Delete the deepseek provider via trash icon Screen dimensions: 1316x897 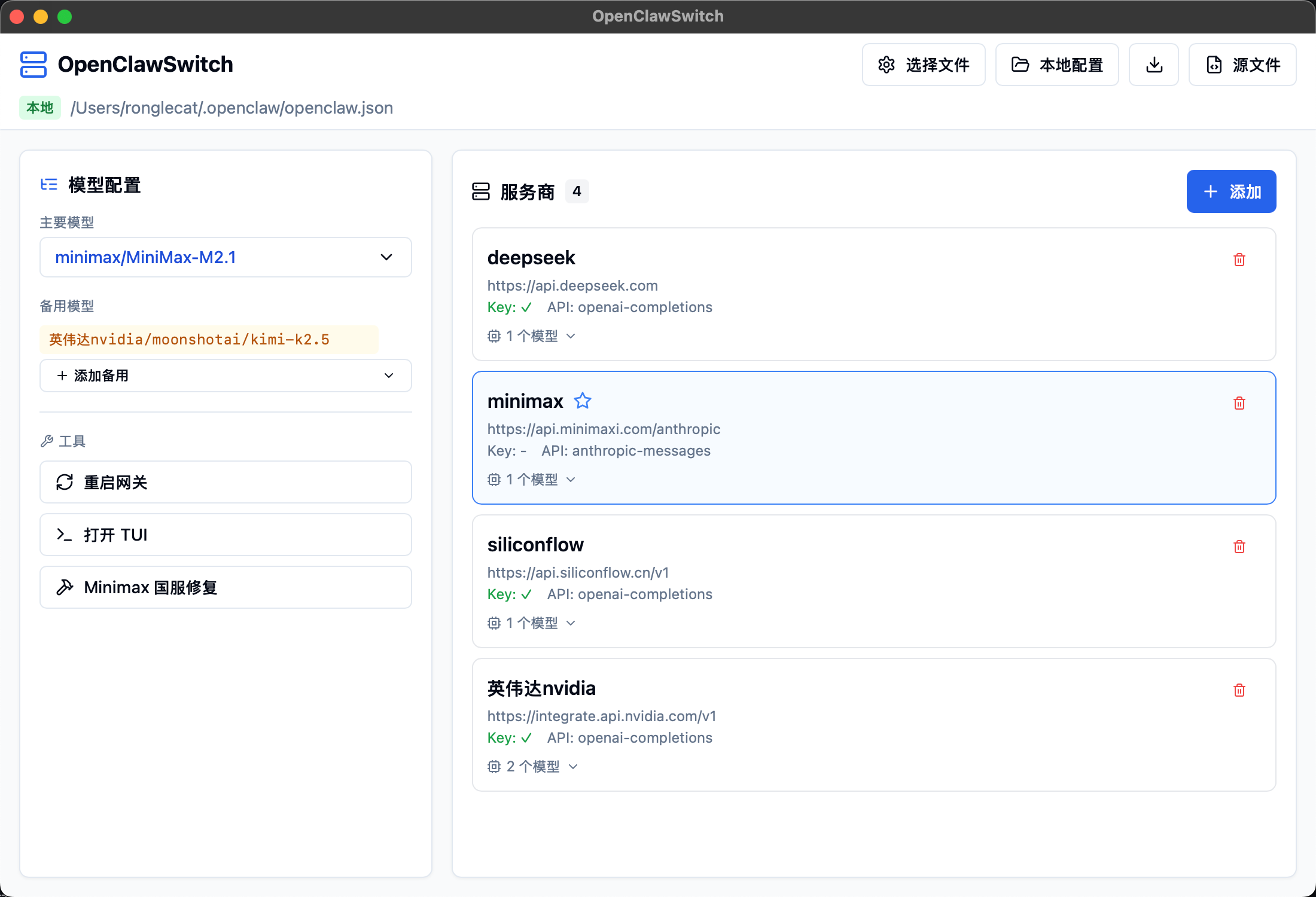pyautogui.click(x=1239, y=260)
